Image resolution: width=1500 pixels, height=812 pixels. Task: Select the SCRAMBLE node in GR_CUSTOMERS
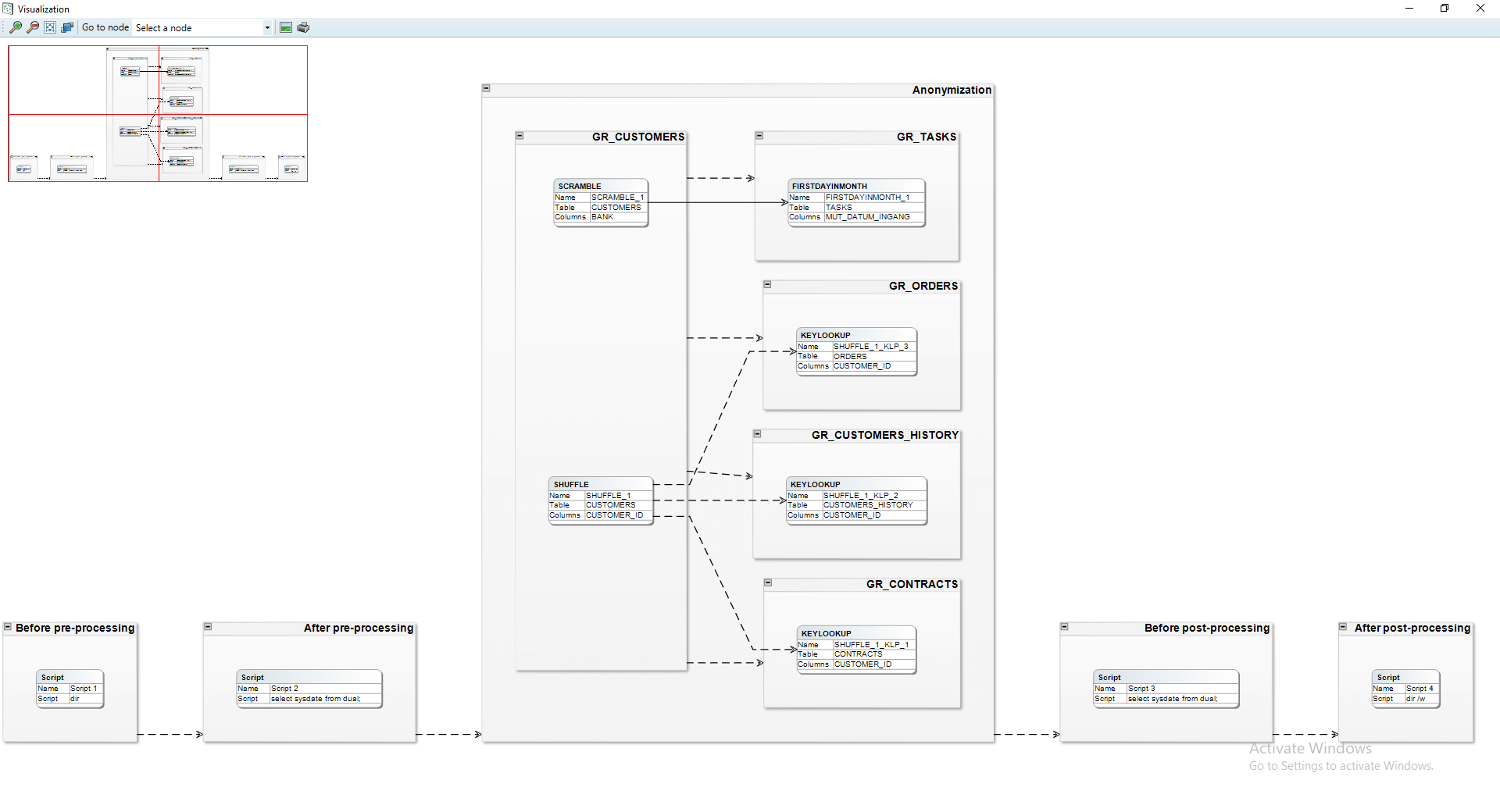pyautogui.click(x=600, y=201)
